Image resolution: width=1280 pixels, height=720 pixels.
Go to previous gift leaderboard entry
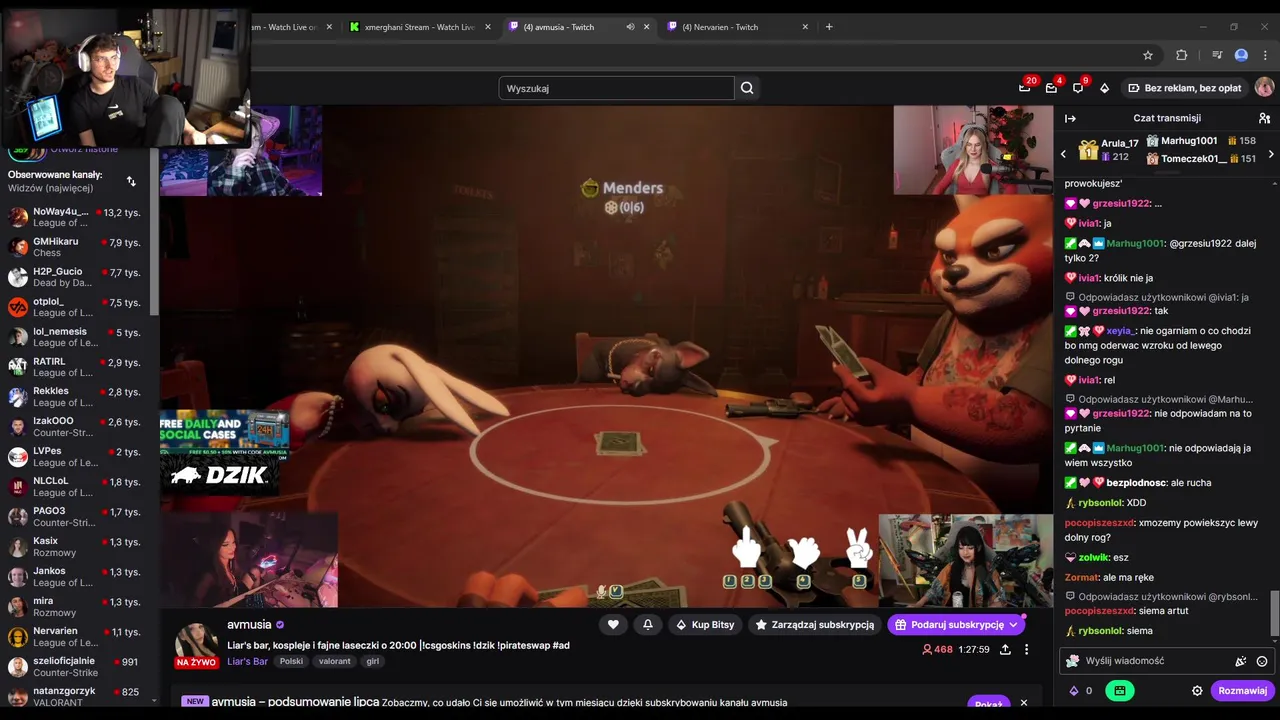1063,154
